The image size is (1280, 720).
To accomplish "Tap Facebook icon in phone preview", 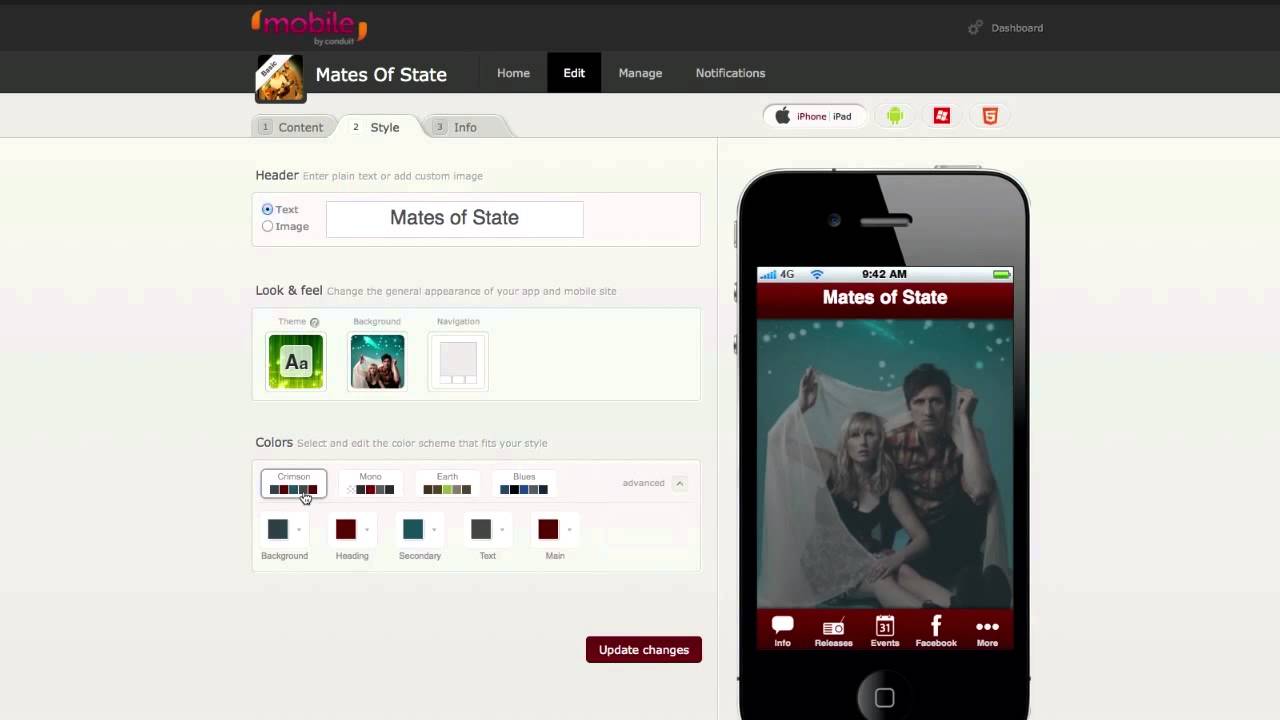I will click(x=936, y=631).
